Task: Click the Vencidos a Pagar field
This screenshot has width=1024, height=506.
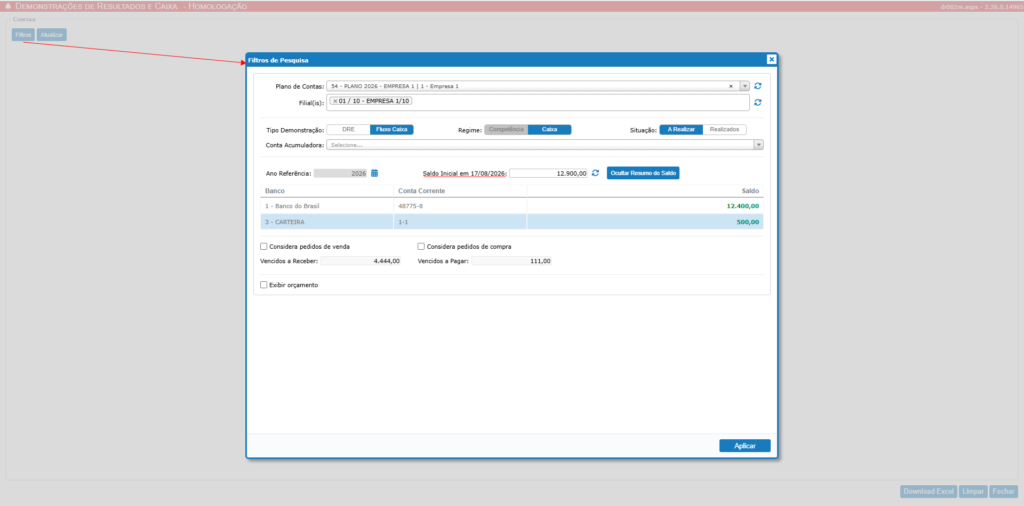Action: tap(512, 261)
